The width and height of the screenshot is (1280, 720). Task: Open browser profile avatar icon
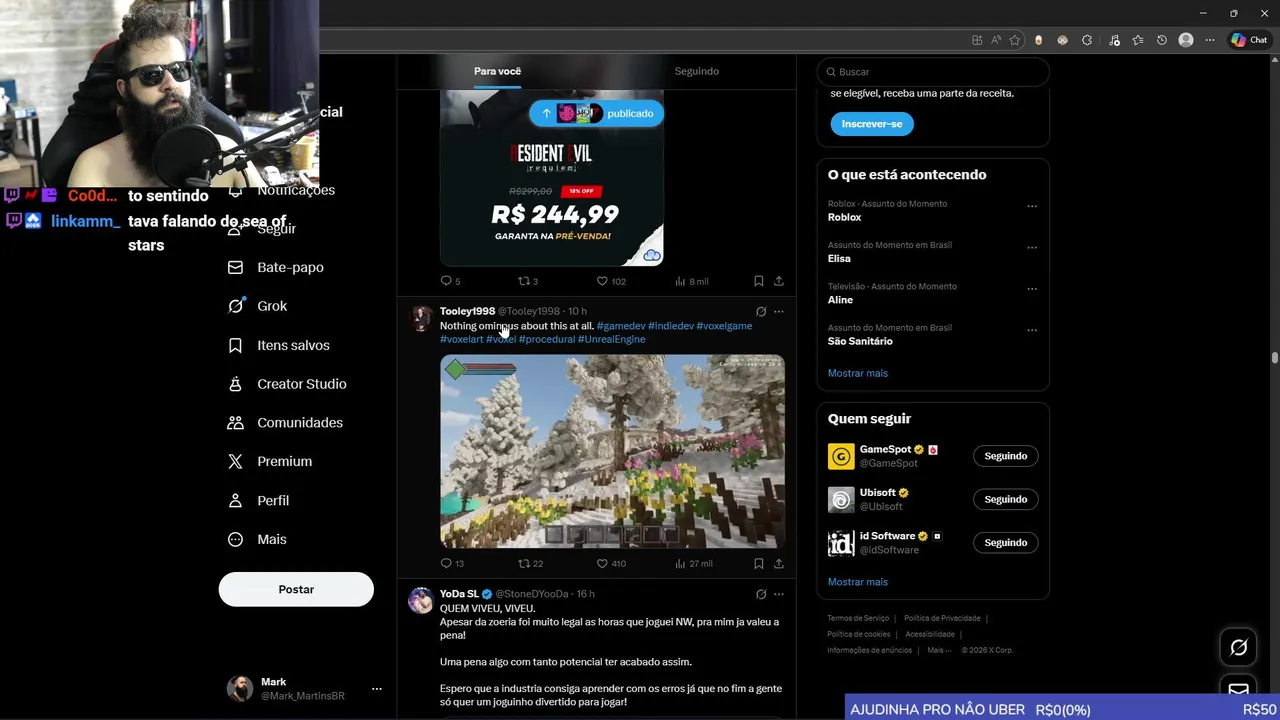(x=1186, y=40)
